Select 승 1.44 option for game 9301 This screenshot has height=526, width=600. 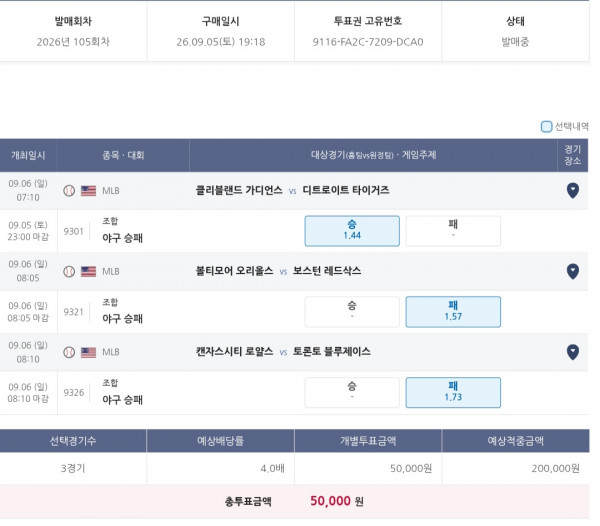pyautogui.click(x=352, y=231)
